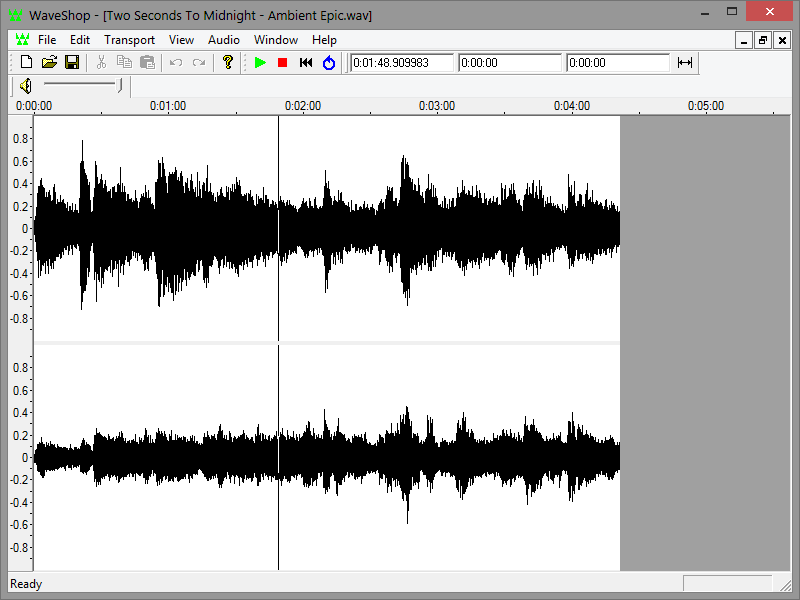Click the New file icon
The width and height of the screenshot is (800, 600).
pyautogui.click(x=27, y=63)
